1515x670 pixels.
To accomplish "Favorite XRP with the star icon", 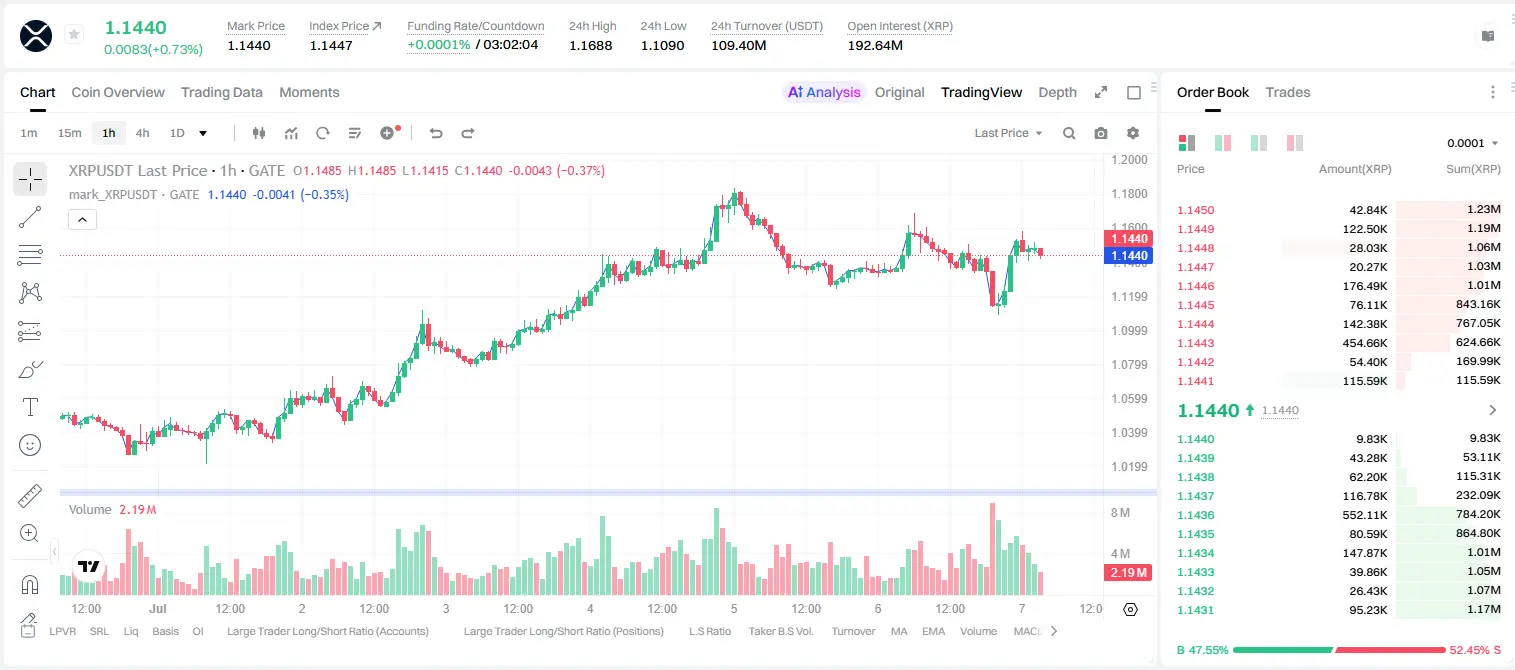I will coord(74,35).
